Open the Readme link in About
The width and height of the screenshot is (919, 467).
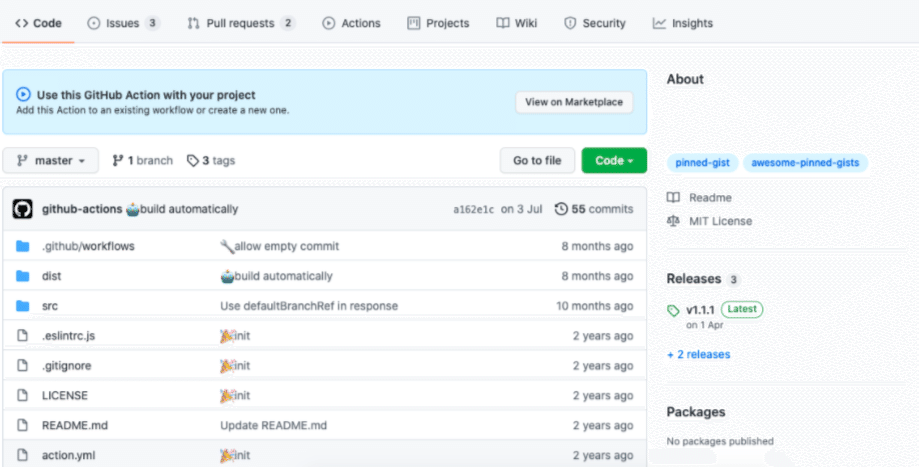[x=710, y=197]
